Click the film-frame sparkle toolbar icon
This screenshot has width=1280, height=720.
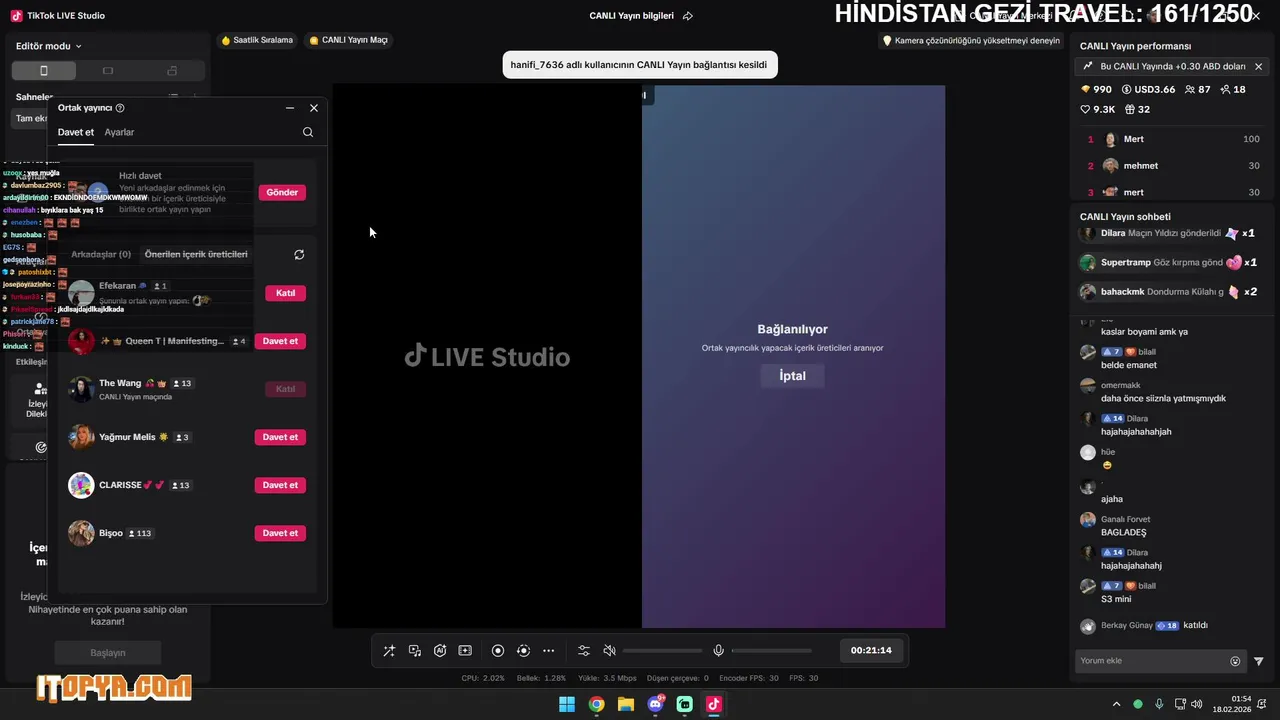[x=465, y=650]
